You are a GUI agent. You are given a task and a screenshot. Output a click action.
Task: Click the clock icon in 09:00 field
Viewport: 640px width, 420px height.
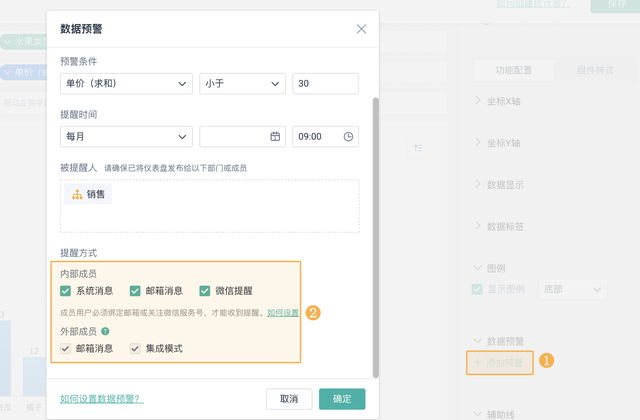click(348, 137)
